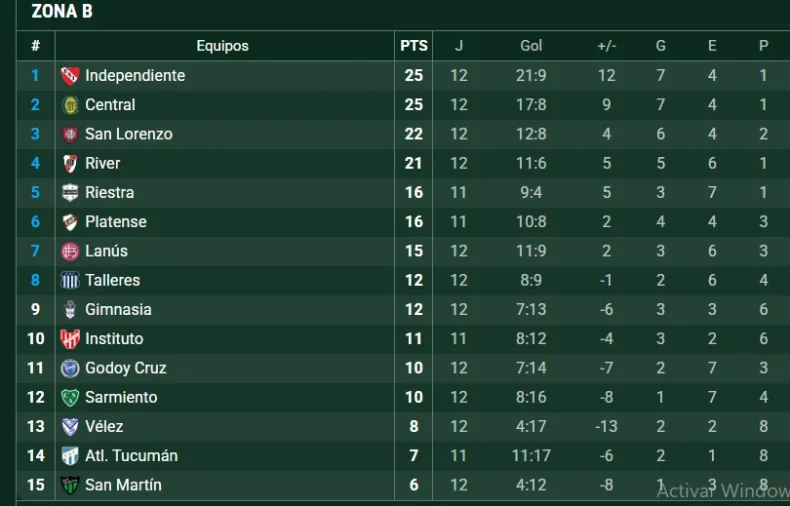Click the Independiente team crest icon
Viewport: 790px width, 506px height.
tap(70, 75)
